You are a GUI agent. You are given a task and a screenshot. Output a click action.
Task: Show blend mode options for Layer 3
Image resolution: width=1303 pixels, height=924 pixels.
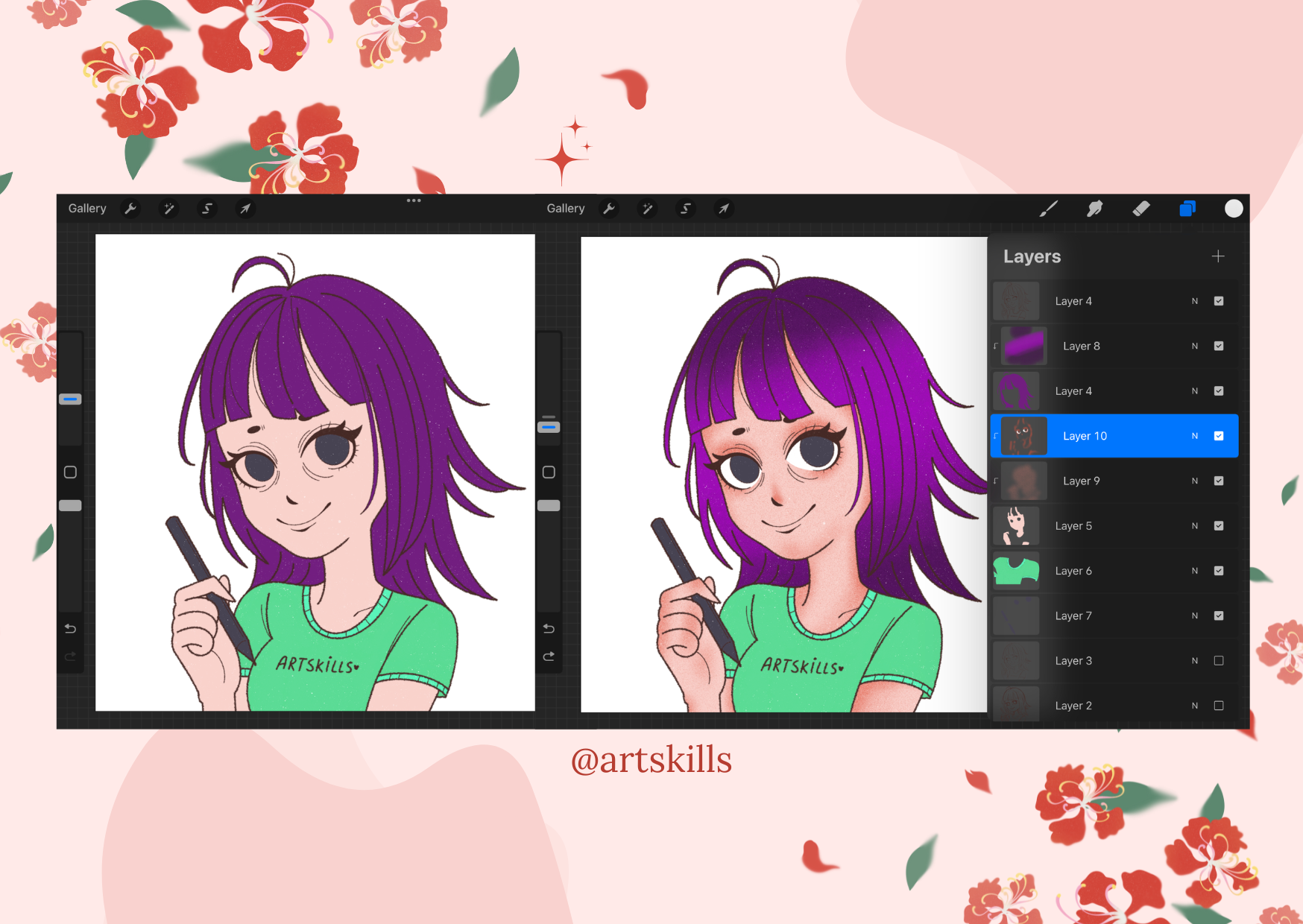pos(1195,661)
